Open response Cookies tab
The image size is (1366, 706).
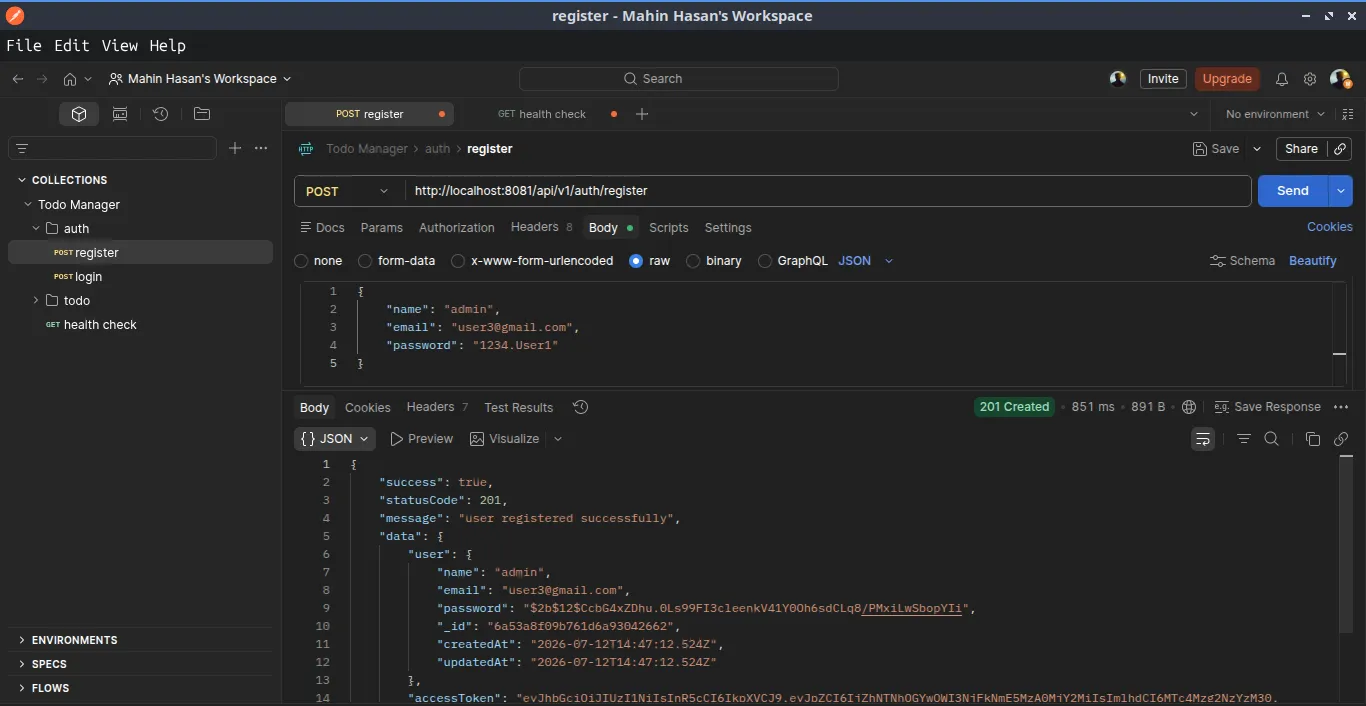pos(367,408)
